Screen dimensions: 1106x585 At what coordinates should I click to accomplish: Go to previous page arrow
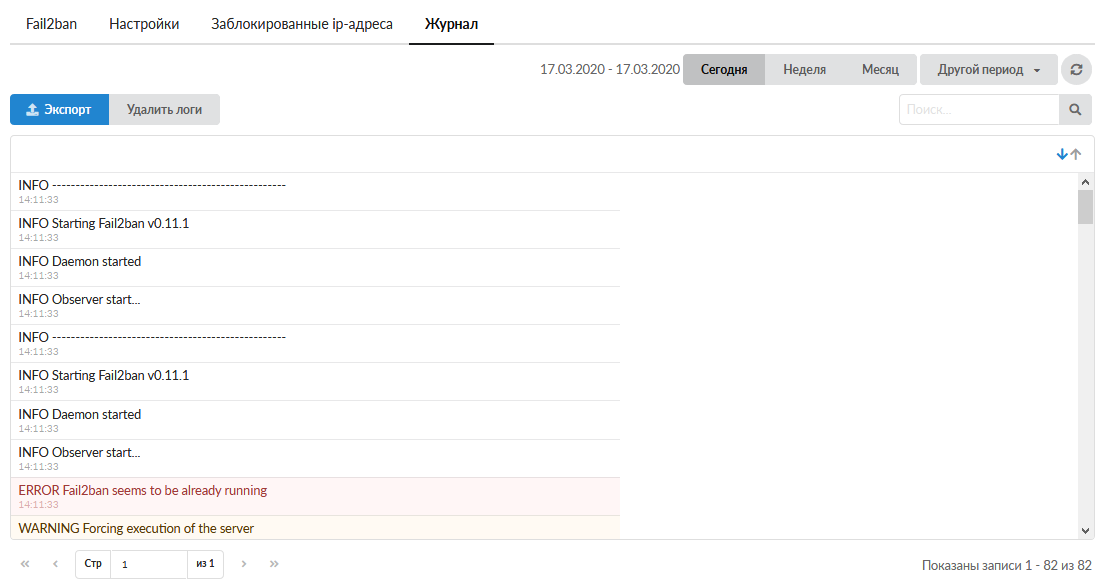(x=55, y=564)
